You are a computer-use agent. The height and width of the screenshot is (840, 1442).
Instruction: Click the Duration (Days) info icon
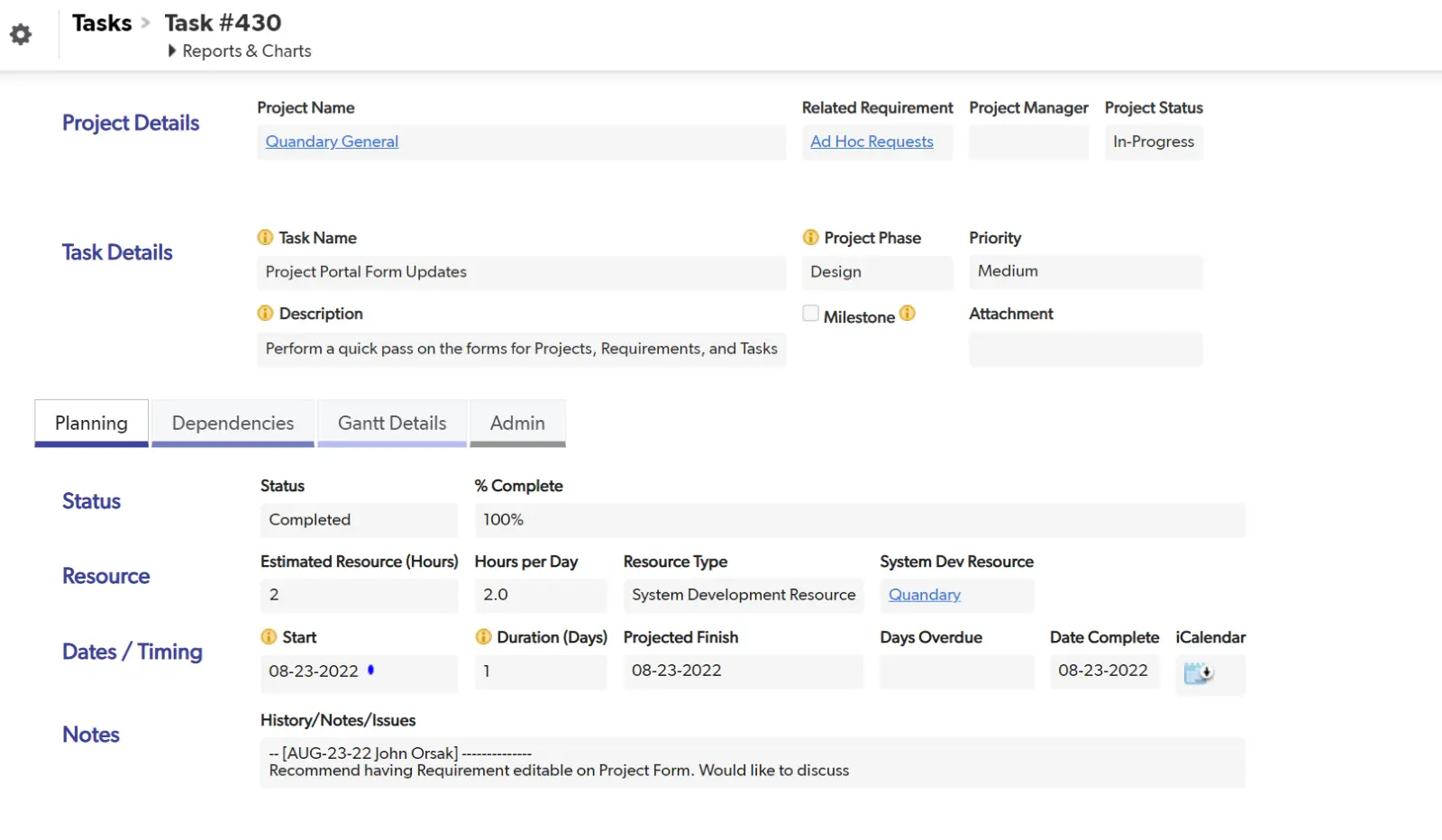tap(483, 636)
